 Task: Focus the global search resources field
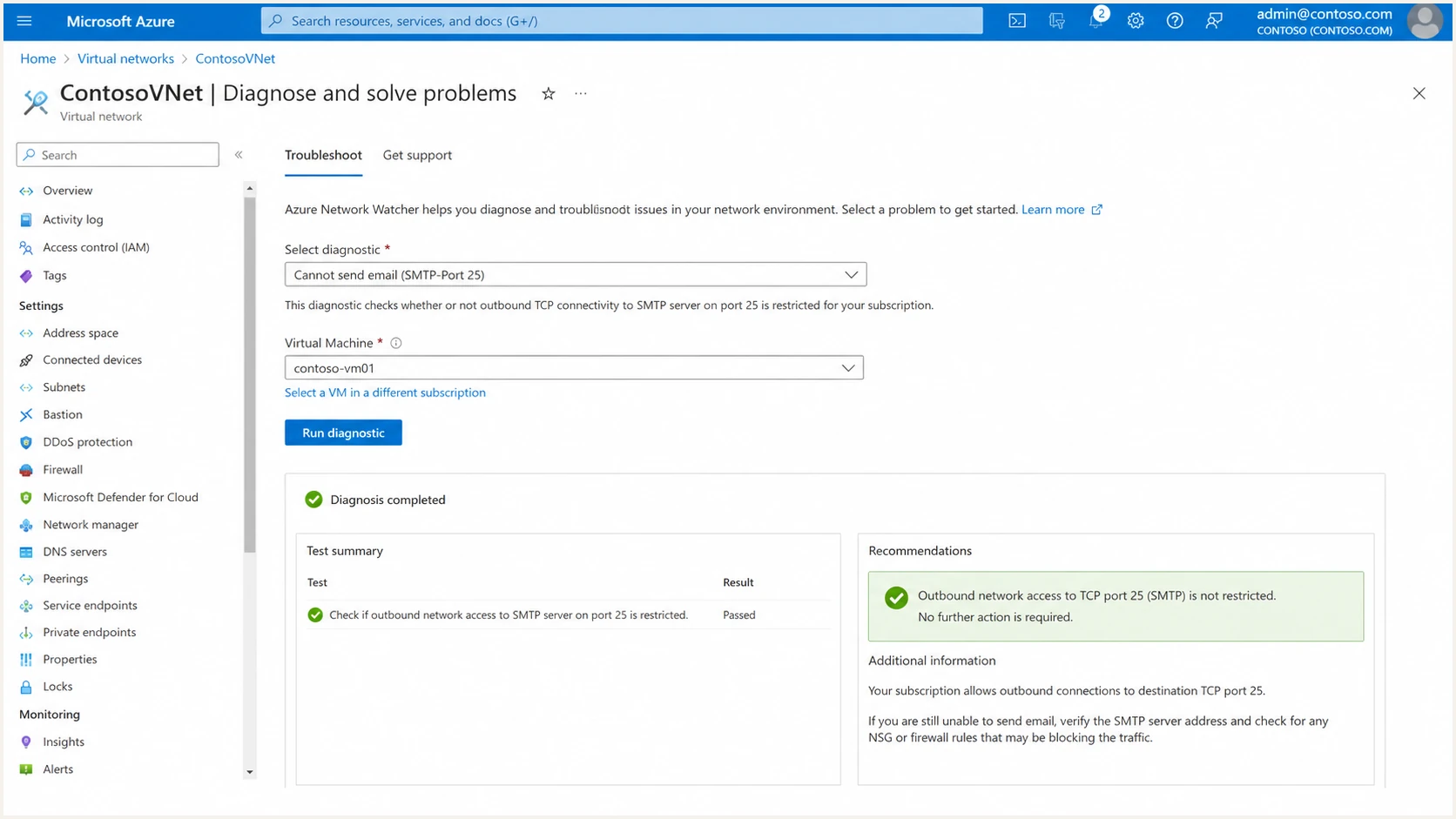622,21
